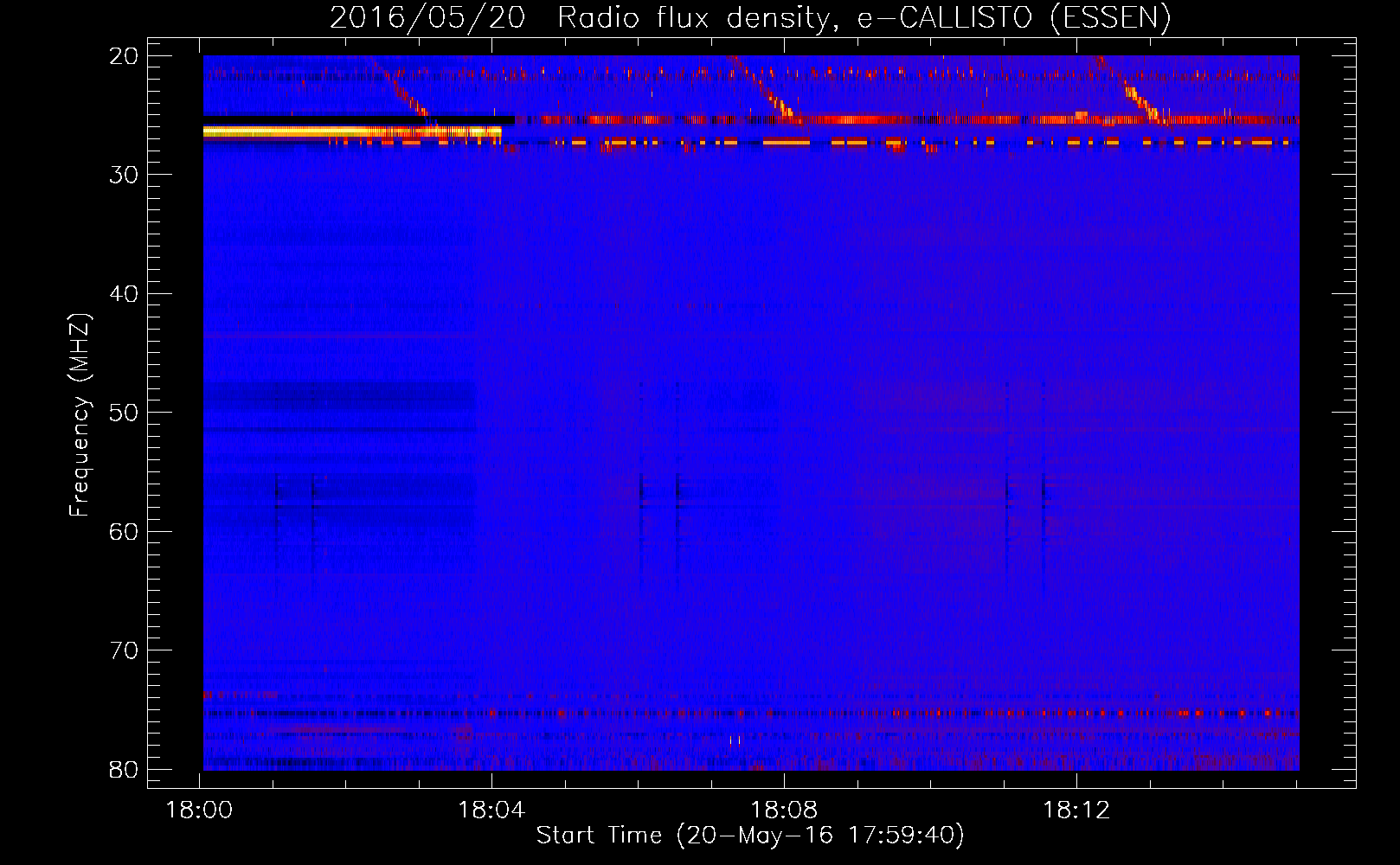
Task: Click the black horizontal bar near 25 MHz
Action: pos(358,119)
